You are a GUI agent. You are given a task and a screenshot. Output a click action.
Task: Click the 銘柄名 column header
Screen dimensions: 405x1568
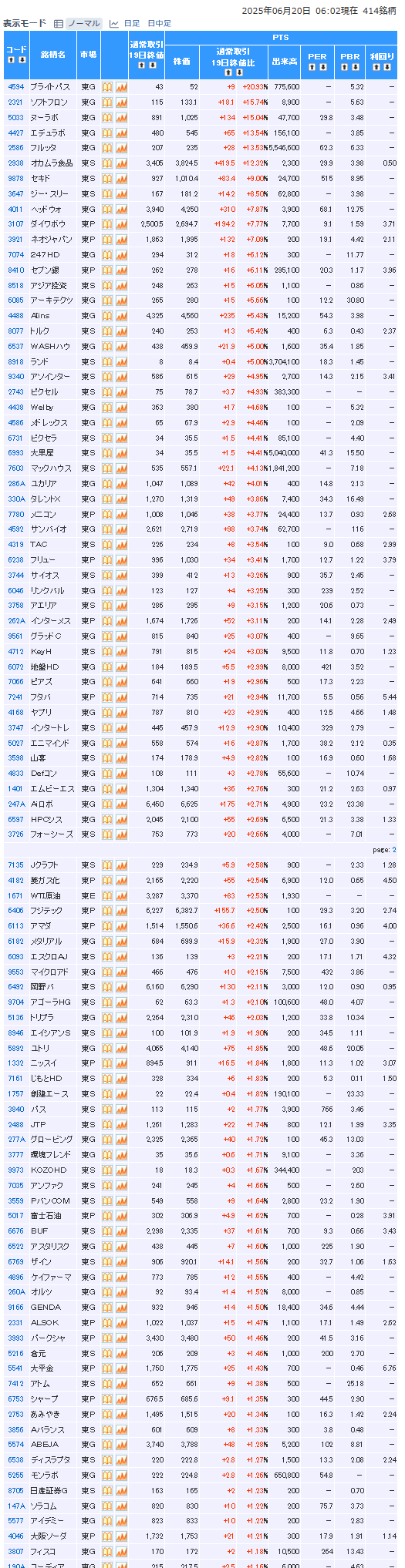tap(53, 55)
